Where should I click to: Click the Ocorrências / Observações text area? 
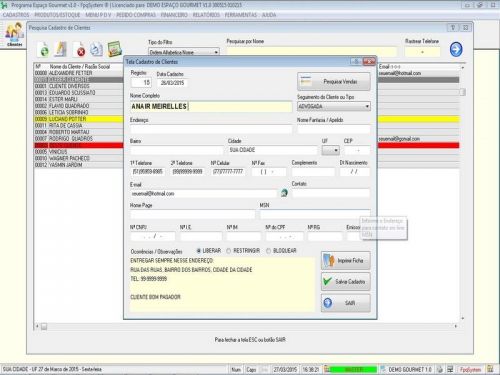[222, 284]
